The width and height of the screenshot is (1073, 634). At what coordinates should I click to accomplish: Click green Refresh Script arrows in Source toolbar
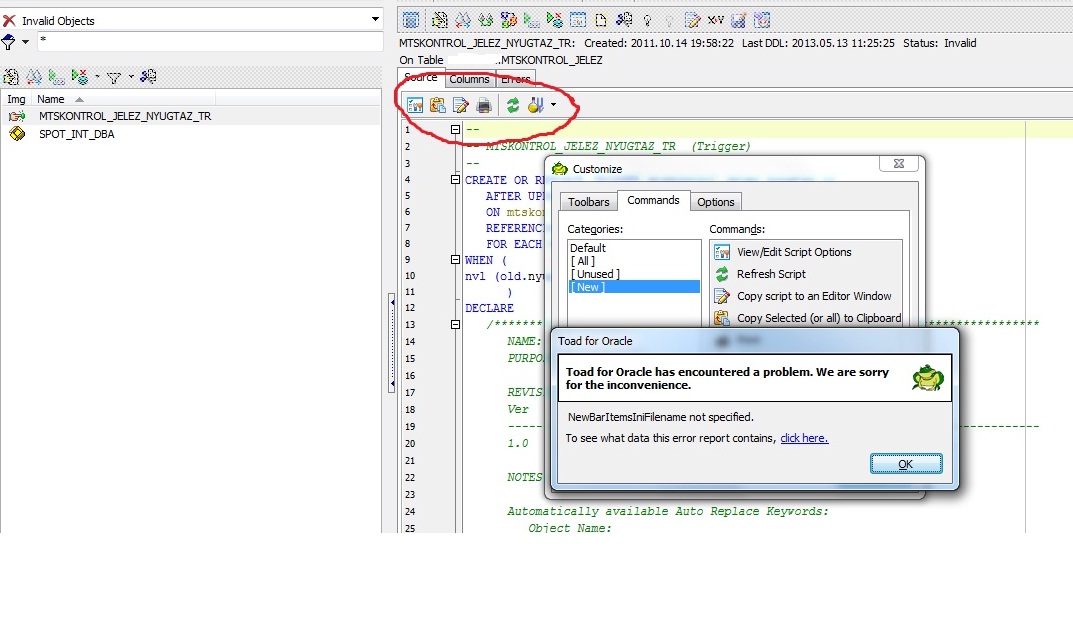(x=513, y=105)
